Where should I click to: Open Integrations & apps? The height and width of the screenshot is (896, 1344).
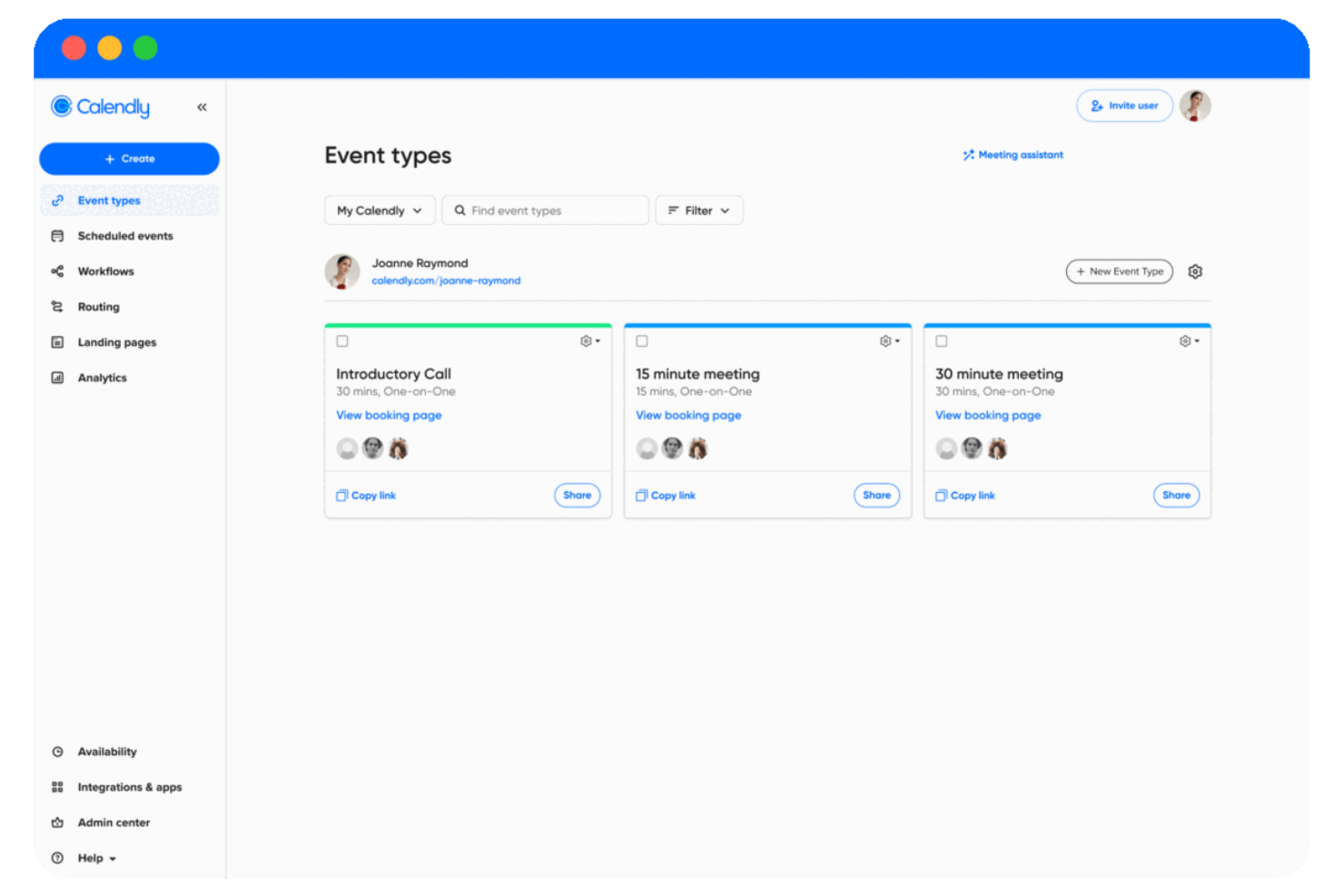130,787
